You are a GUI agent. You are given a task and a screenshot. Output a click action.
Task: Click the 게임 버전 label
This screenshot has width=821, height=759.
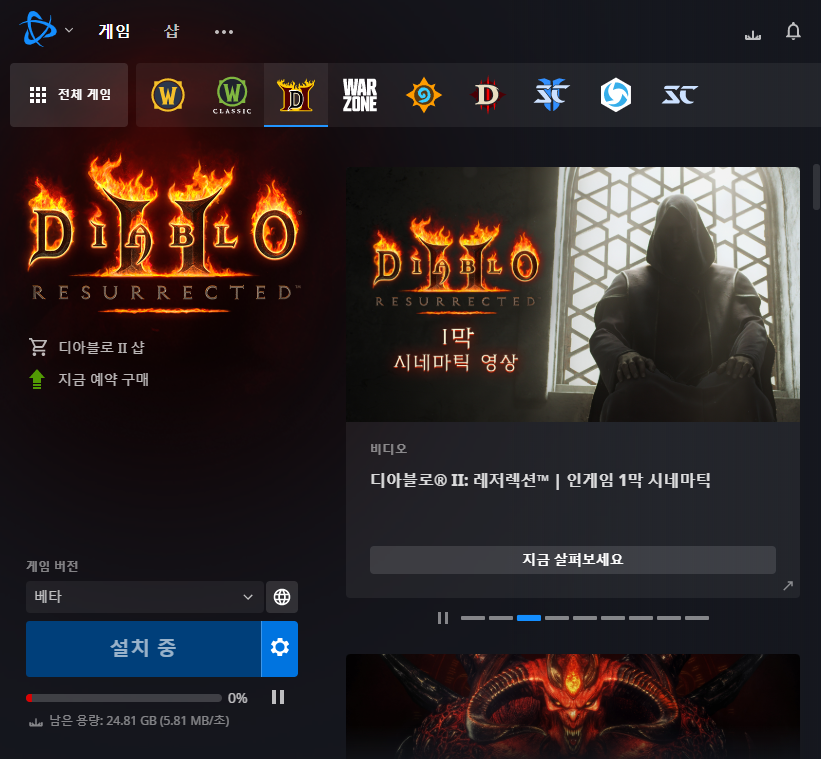tap(52, 566)
